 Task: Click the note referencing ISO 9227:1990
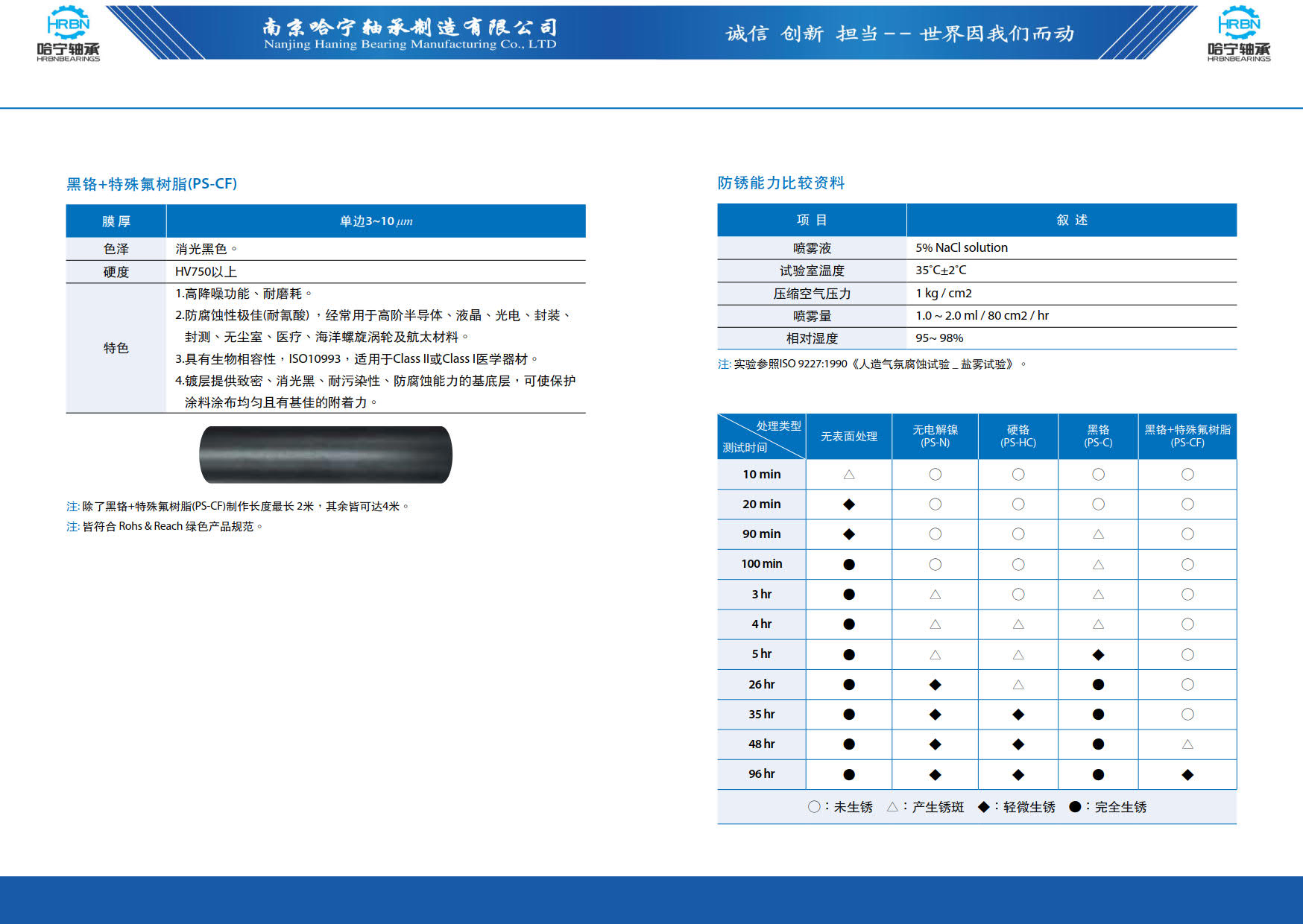(x=872, y=364)
